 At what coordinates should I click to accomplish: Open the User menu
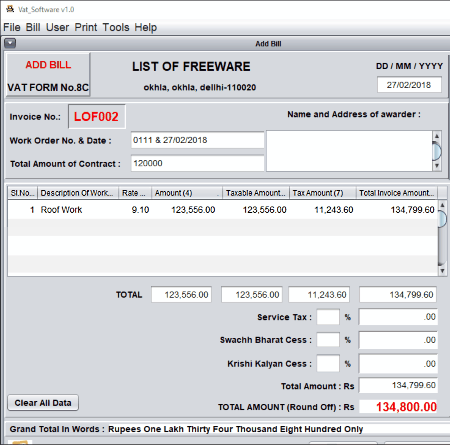57,27
